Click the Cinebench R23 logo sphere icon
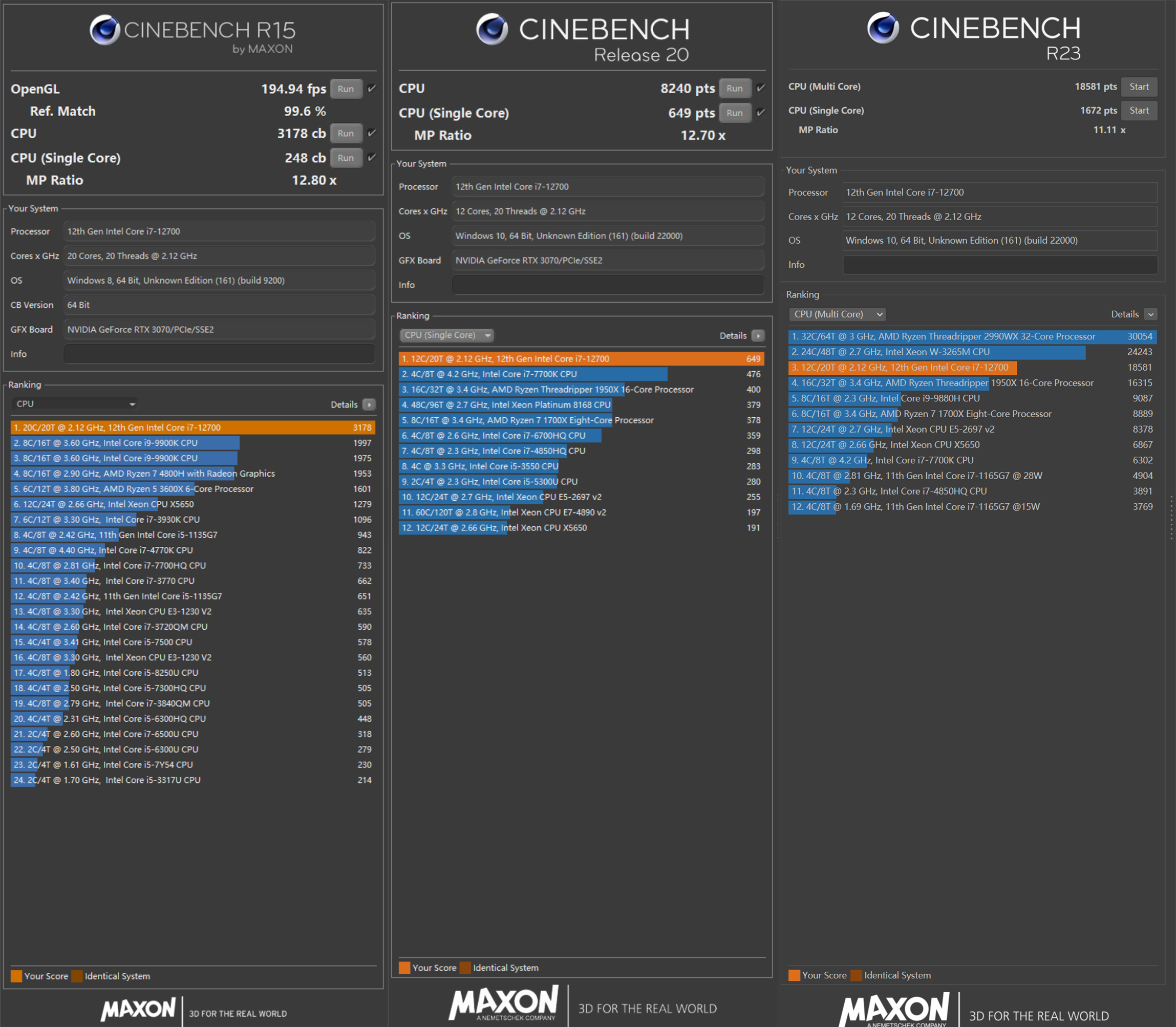1176x1027 pixels. [x=883, y=28]
